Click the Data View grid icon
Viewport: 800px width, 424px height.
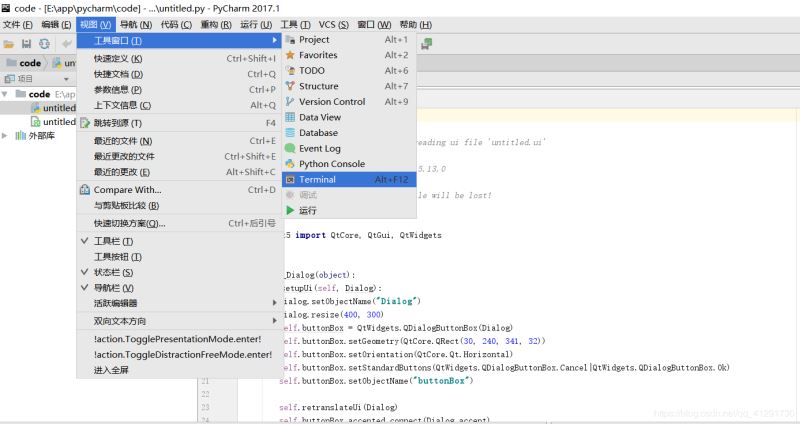click(x=290, y=117)
